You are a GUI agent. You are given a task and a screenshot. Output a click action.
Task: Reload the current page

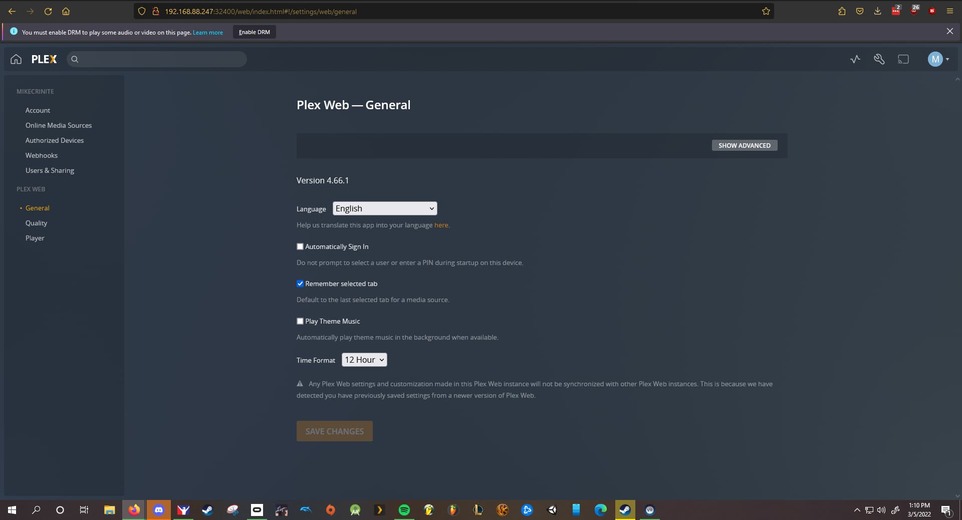[x=48, y=11]
